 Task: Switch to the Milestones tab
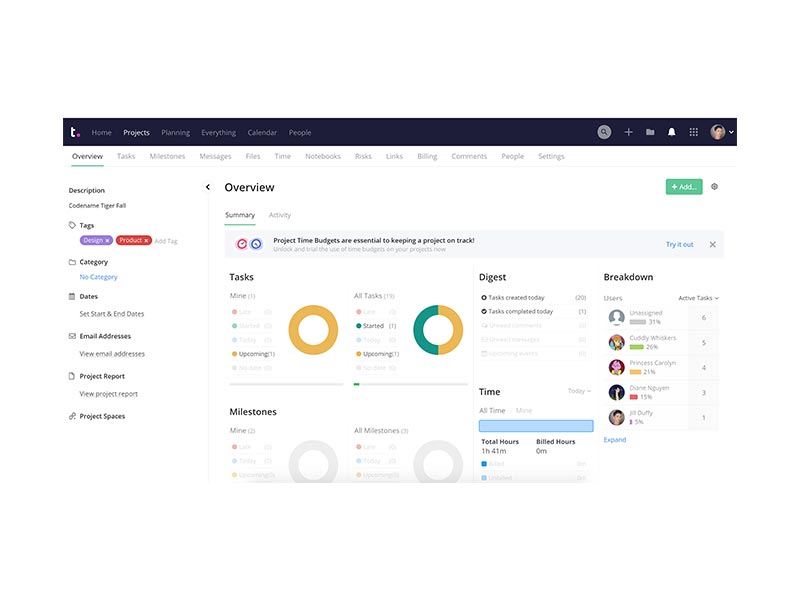coord(167,156)
